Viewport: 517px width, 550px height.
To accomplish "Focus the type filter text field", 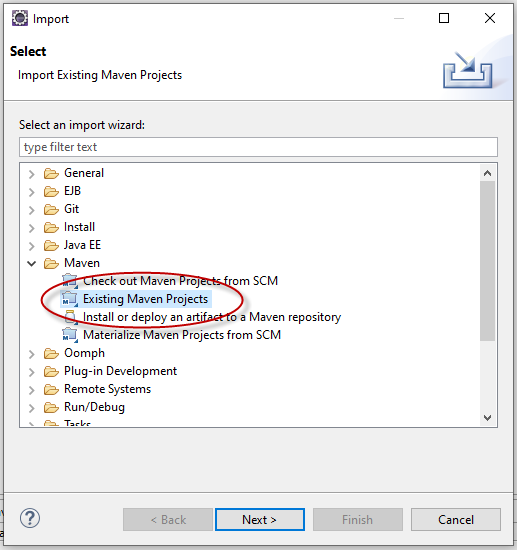I will [258, 147].
